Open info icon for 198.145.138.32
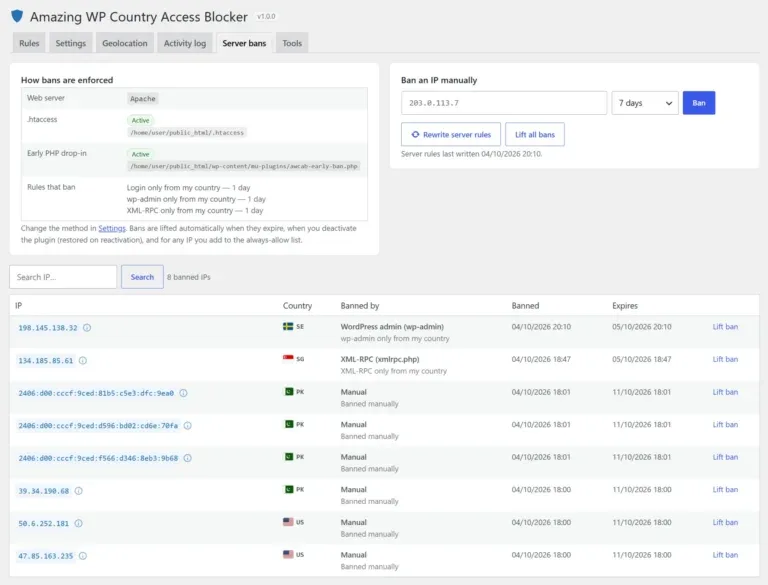Screen dimensions: 768x585 click(87, 328)
